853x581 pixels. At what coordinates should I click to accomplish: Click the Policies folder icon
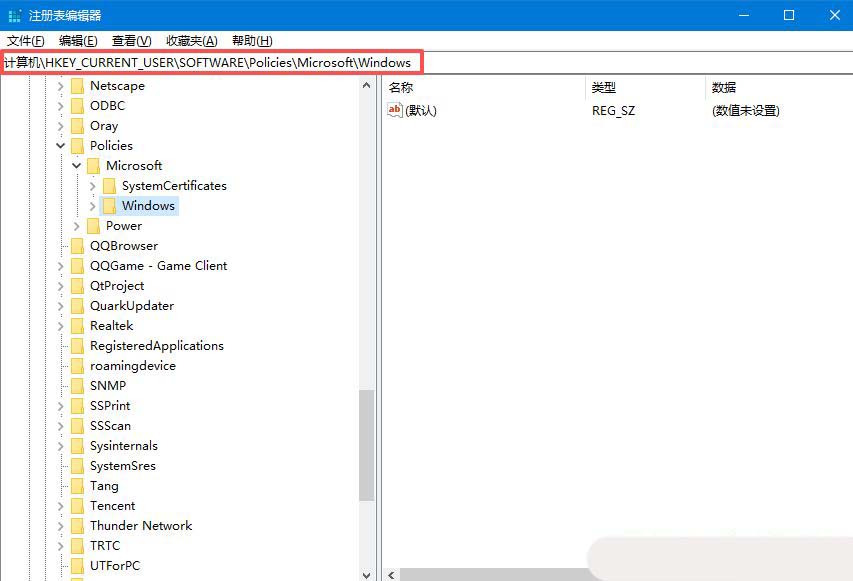point(77,146)
